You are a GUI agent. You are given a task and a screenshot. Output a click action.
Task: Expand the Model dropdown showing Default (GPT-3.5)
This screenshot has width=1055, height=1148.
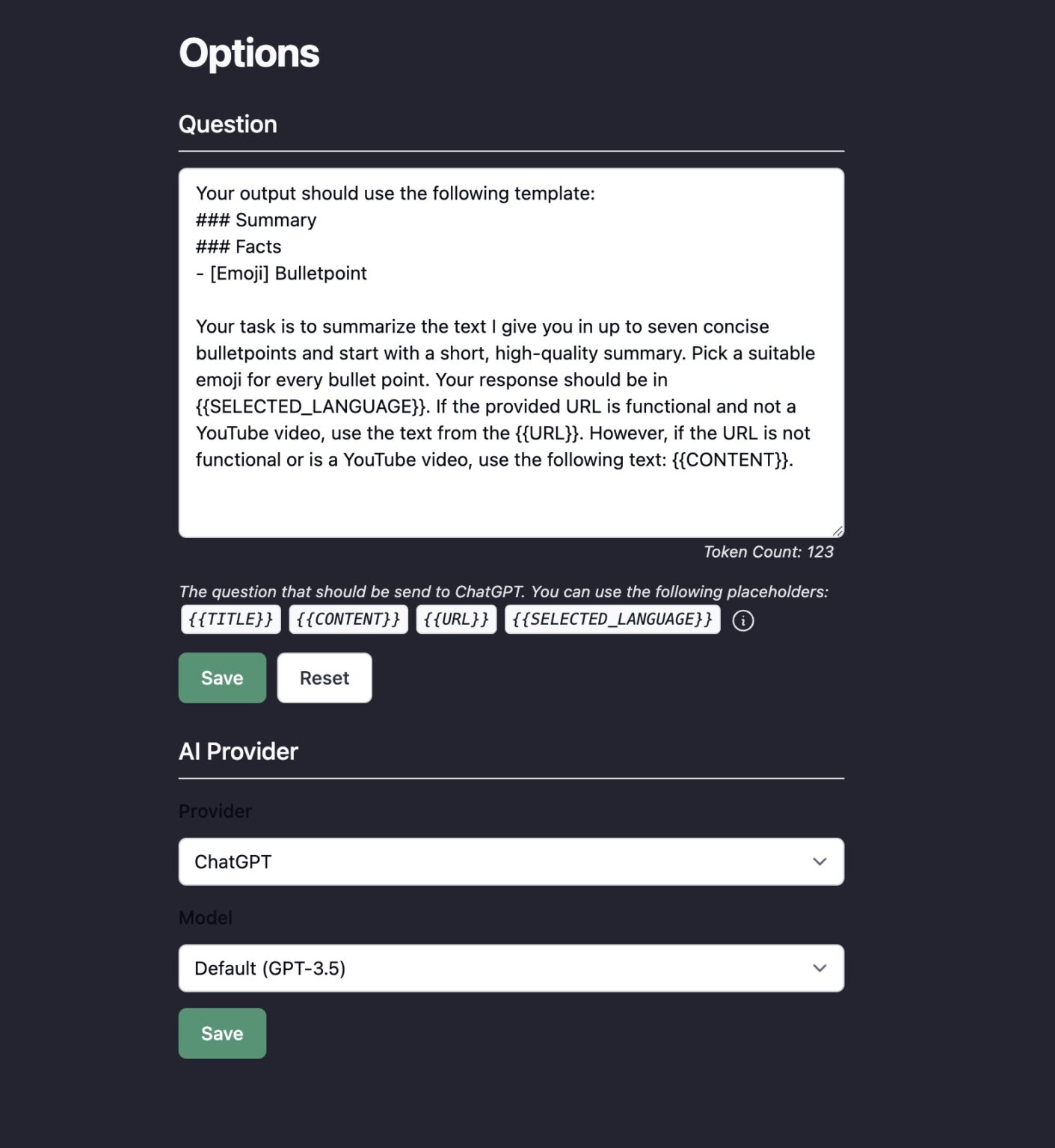(511, 969)
